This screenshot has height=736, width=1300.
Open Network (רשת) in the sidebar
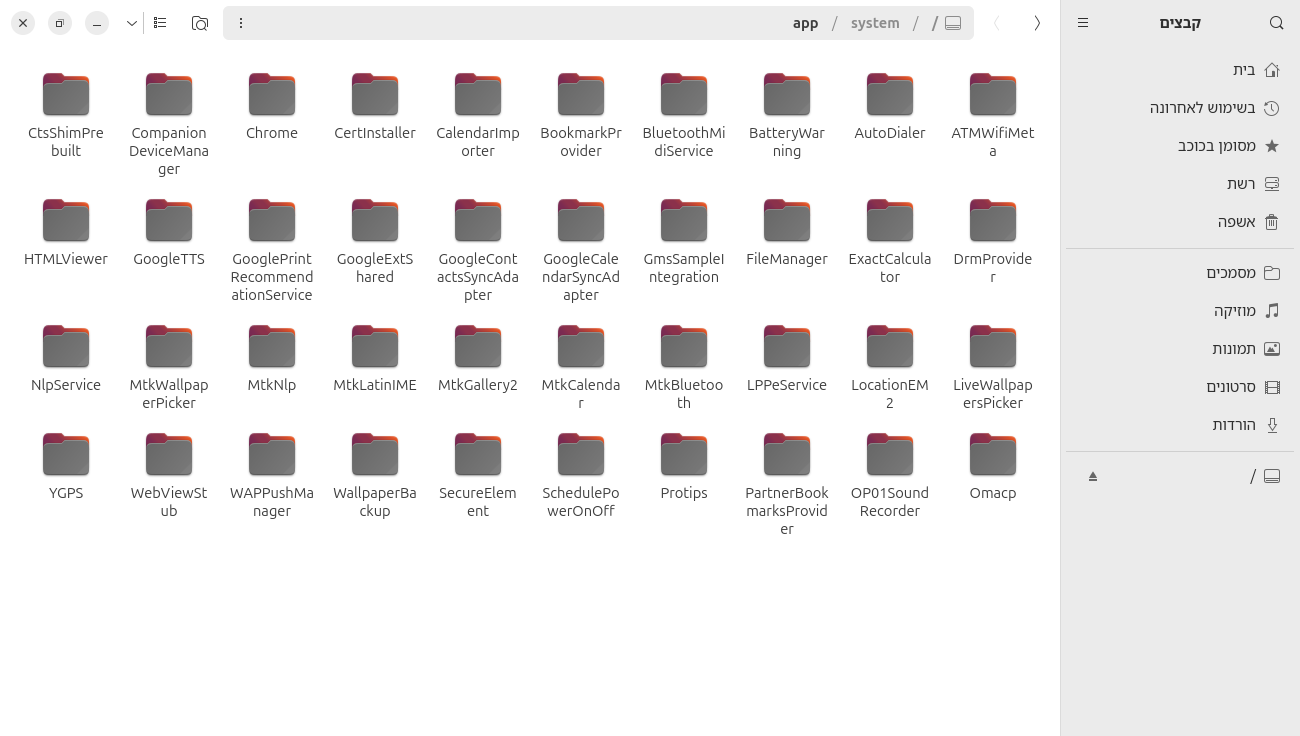click(x=1180, y=184)
